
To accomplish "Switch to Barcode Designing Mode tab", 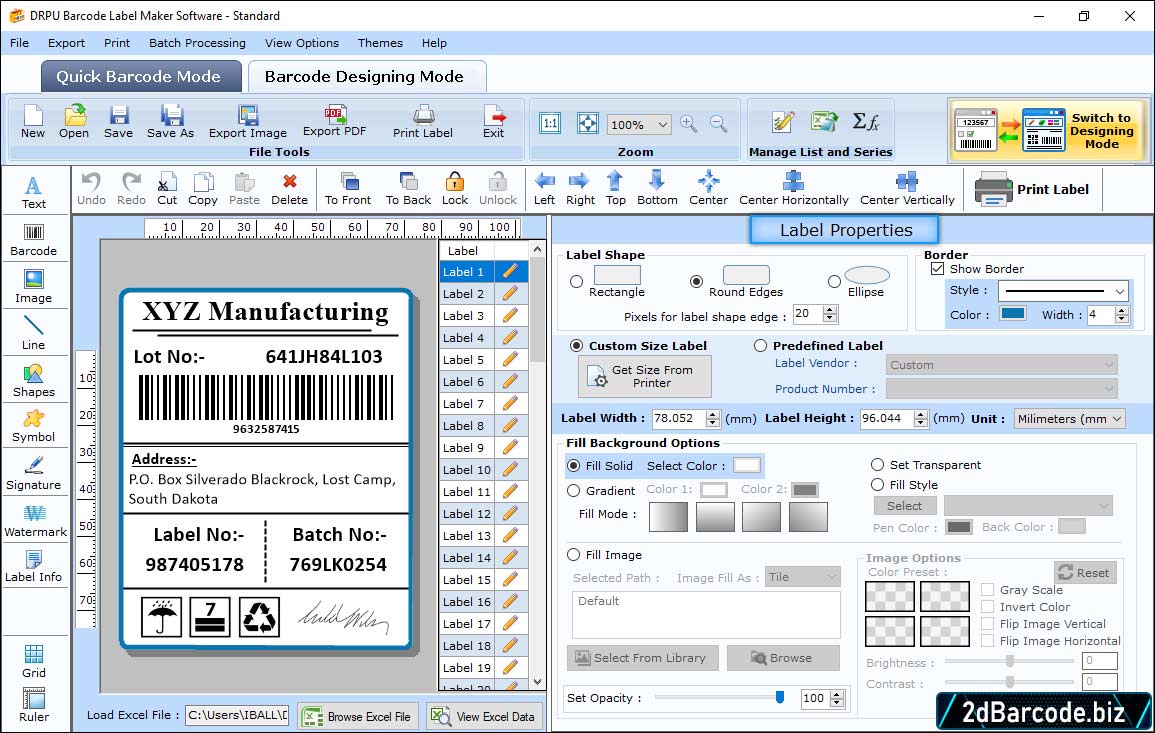I will pos(367,77).
